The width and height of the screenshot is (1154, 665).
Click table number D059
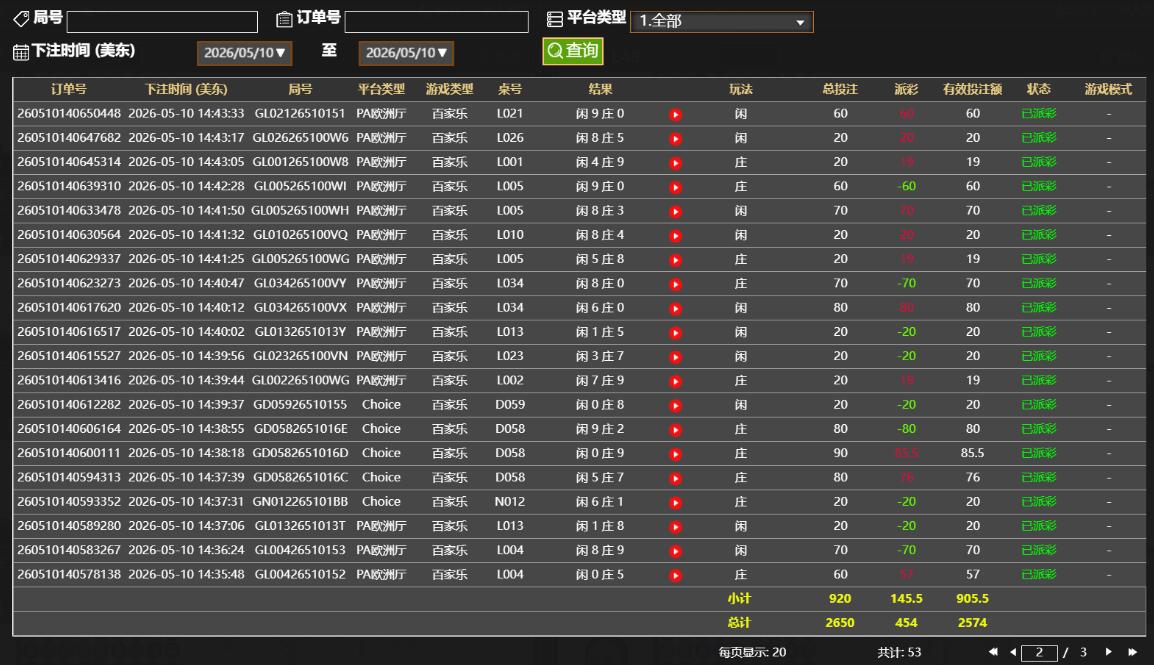pos(510,405)
